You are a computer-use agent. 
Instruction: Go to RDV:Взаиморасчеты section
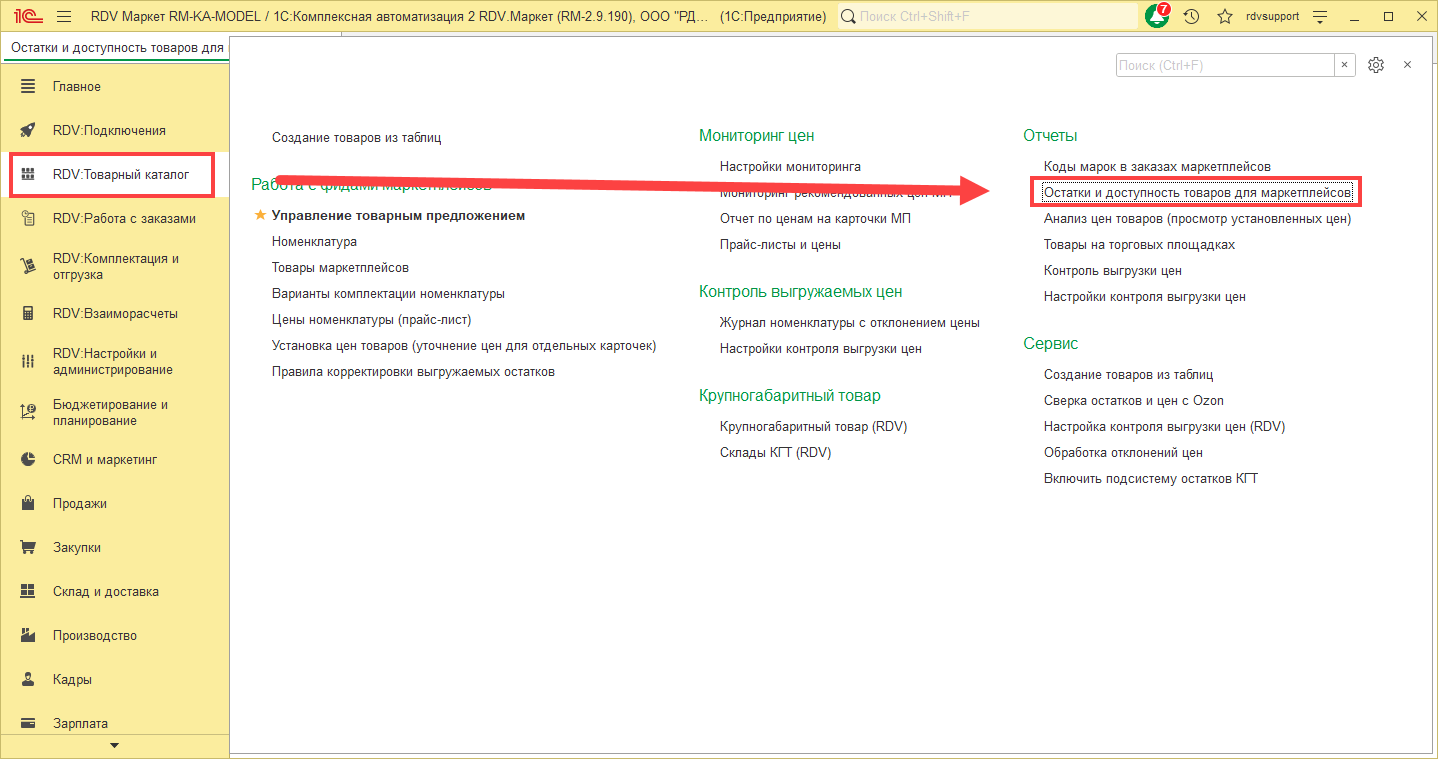click(x=115, y=313)
